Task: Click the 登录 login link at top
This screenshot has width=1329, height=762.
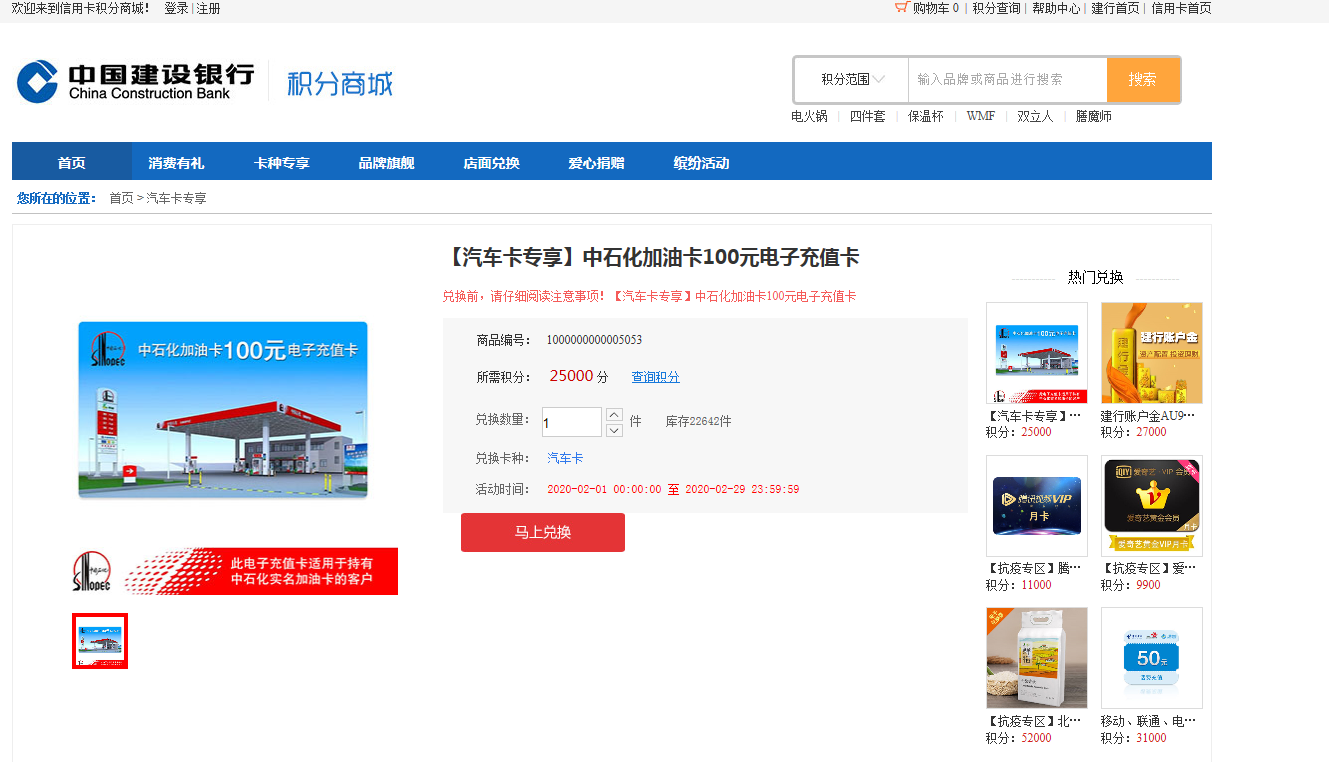Action: [x=176, y=8]
